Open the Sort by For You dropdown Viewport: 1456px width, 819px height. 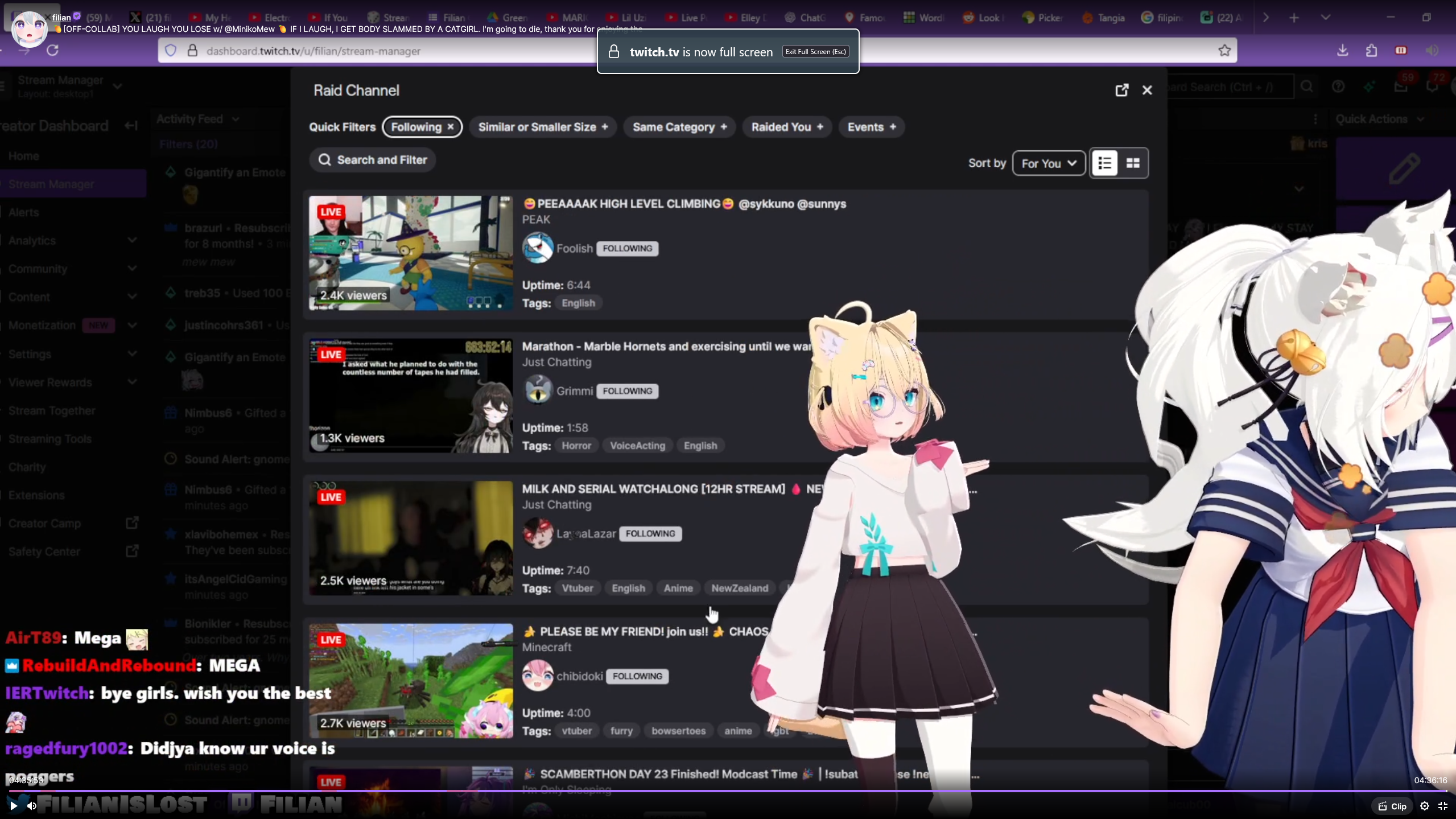click(1048, 163)
